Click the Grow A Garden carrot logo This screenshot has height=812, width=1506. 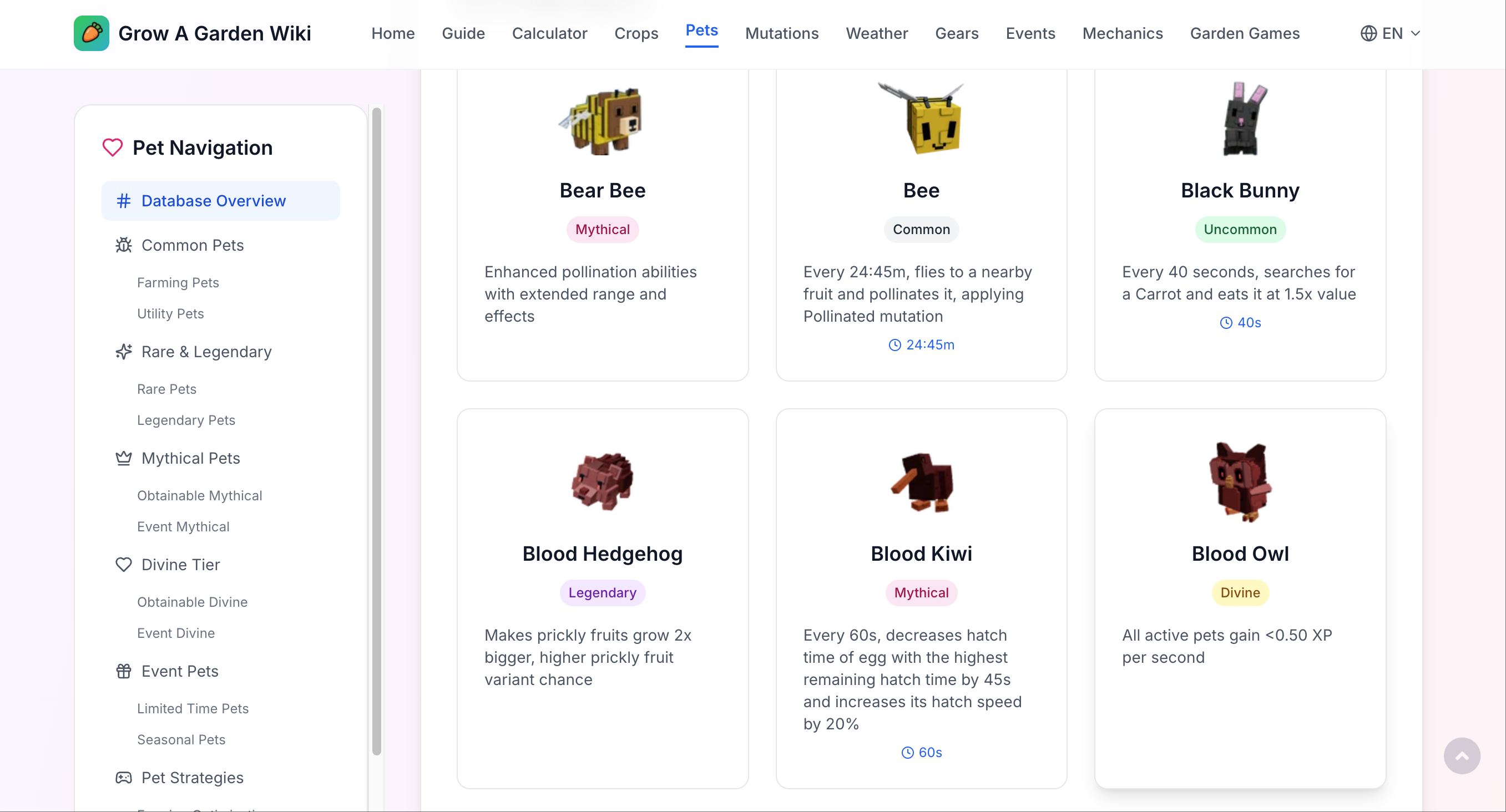(x=91, y=33)
